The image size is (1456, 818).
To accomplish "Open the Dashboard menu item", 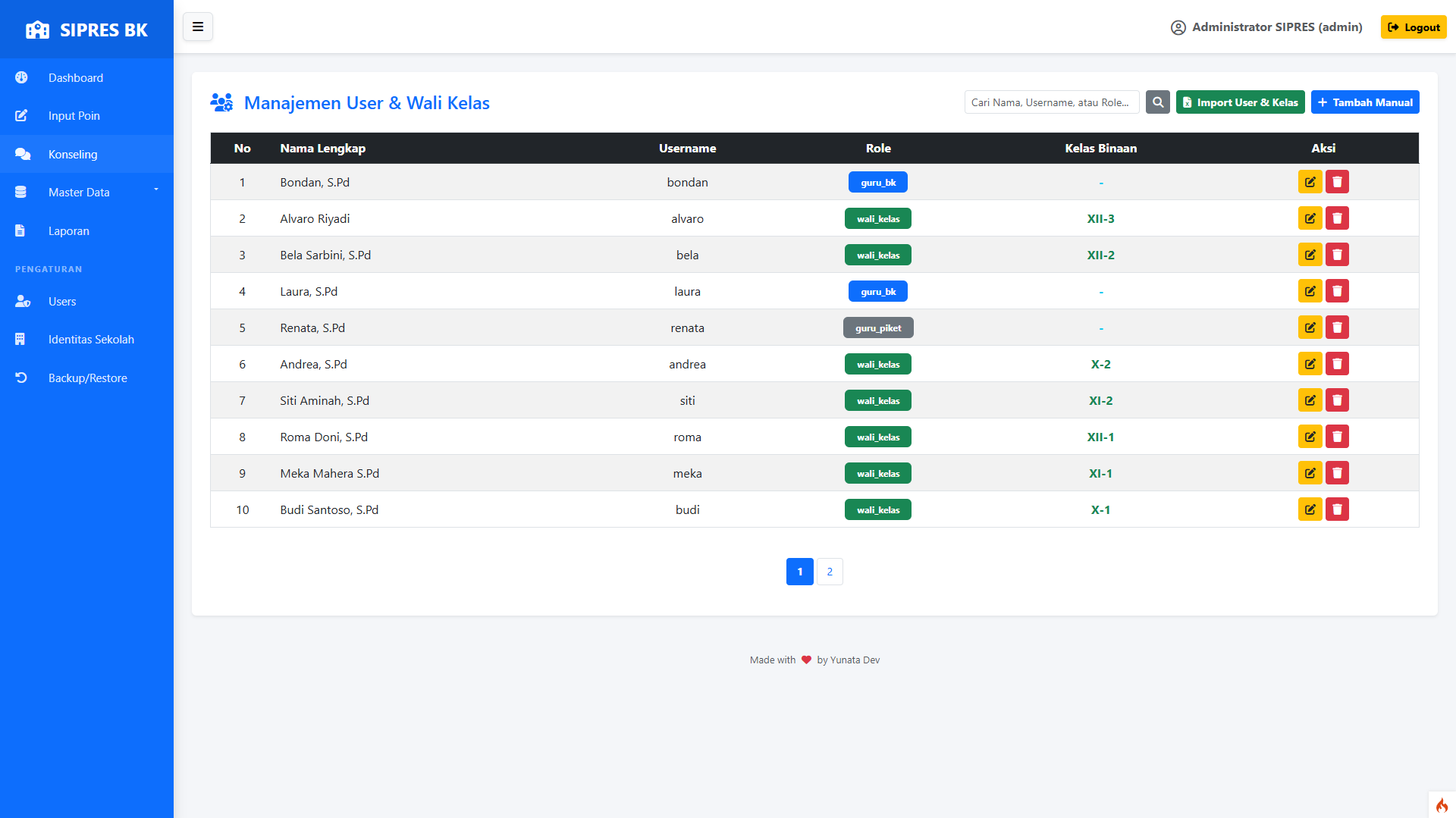I will pos(76,78).
